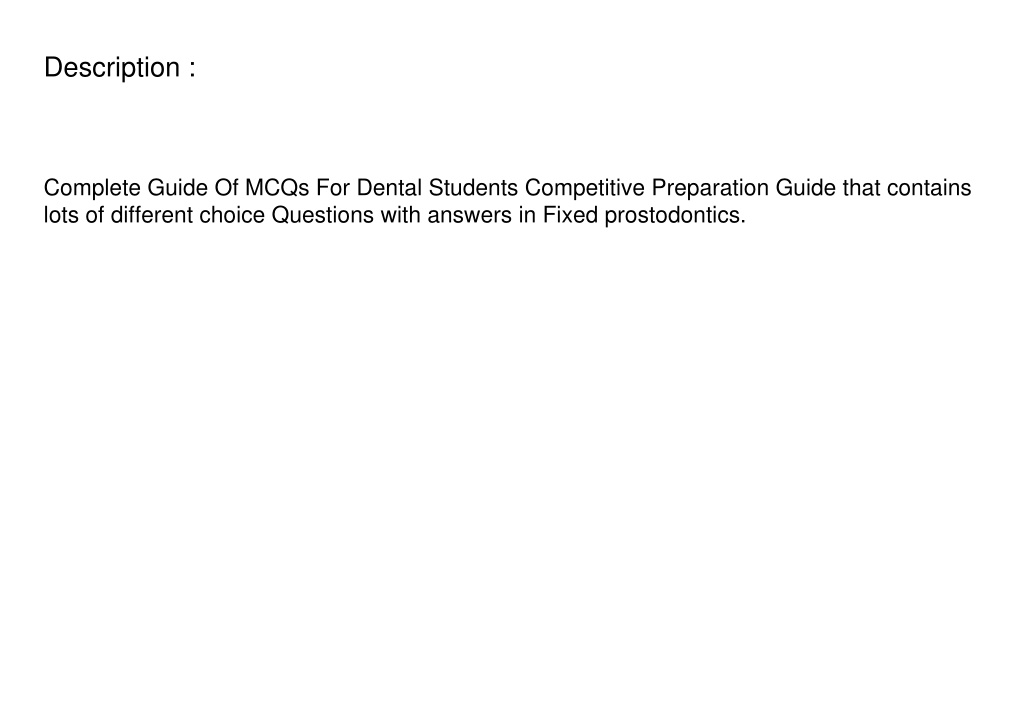The image size is (1024, 723).
Task: Click the word 'choice' in the paragraph
Action: point(232,215)
